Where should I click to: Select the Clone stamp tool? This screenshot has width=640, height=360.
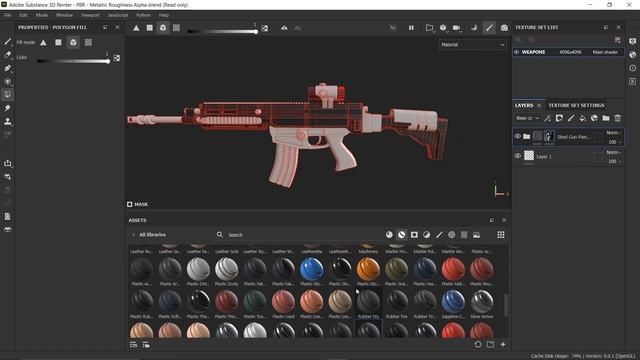point(8,122)
